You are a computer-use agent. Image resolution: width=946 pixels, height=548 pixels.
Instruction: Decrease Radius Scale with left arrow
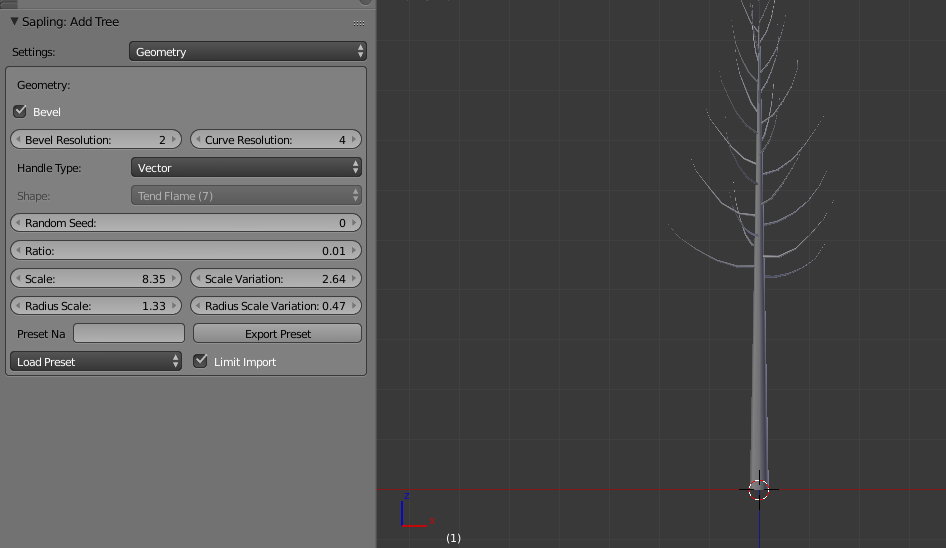click(18, 306)
